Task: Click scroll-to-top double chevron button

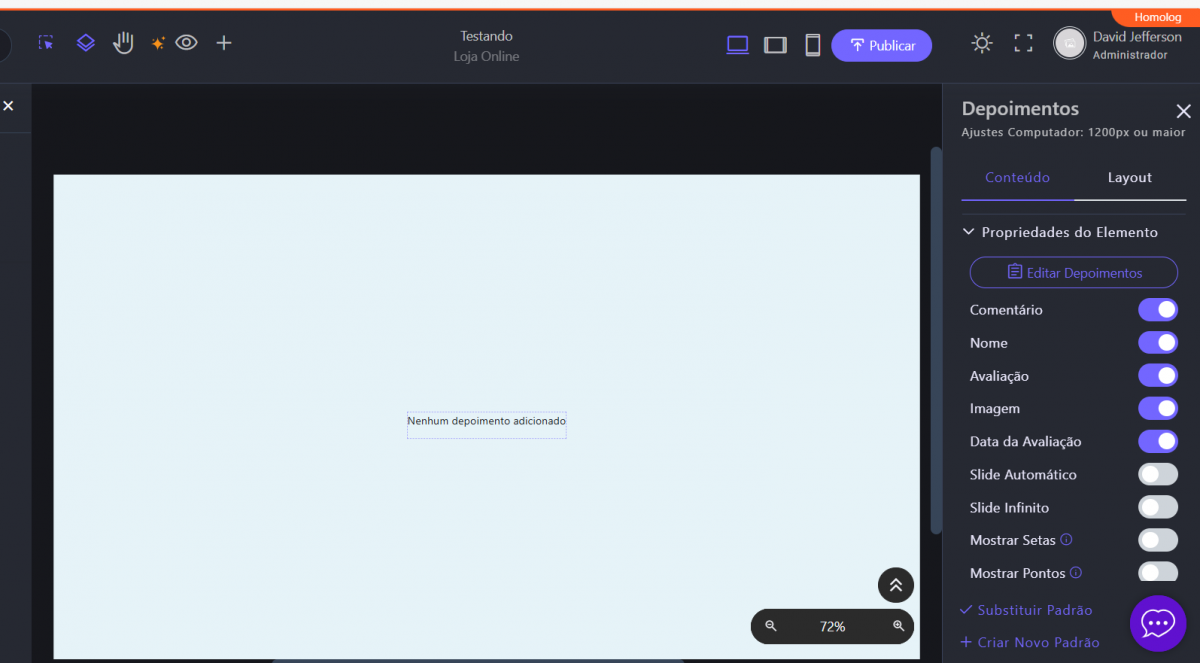Action: pos(895,586)
